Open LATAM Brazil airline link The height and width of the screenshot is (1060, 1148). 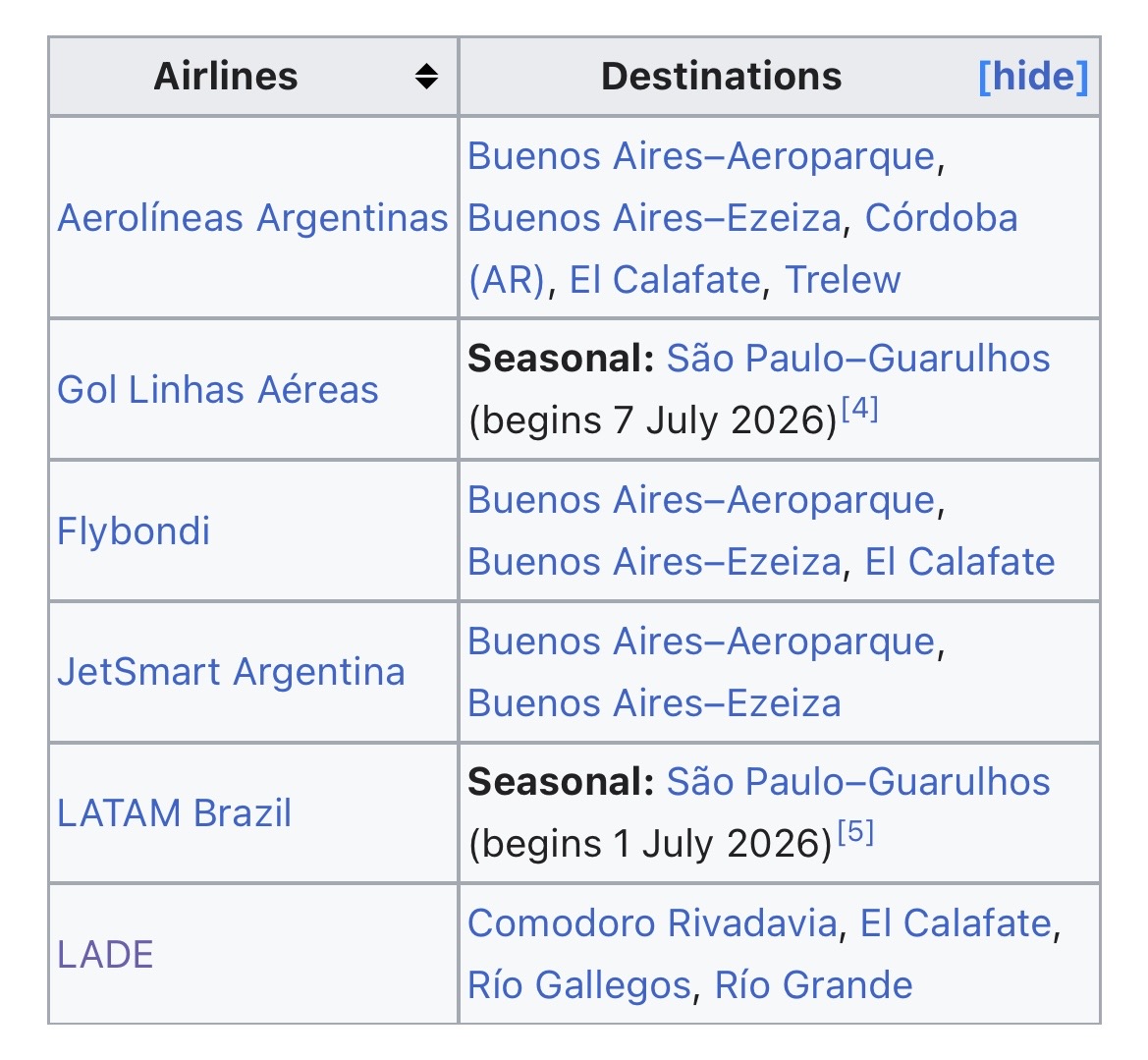[175, 813]
